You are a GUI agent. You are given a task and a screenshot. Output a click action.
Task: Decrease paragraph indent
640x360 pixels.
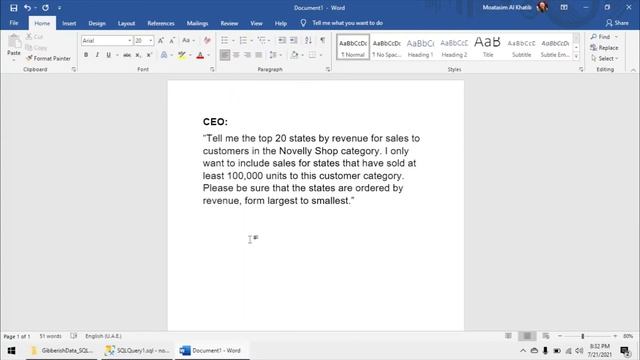coord(282,40)
